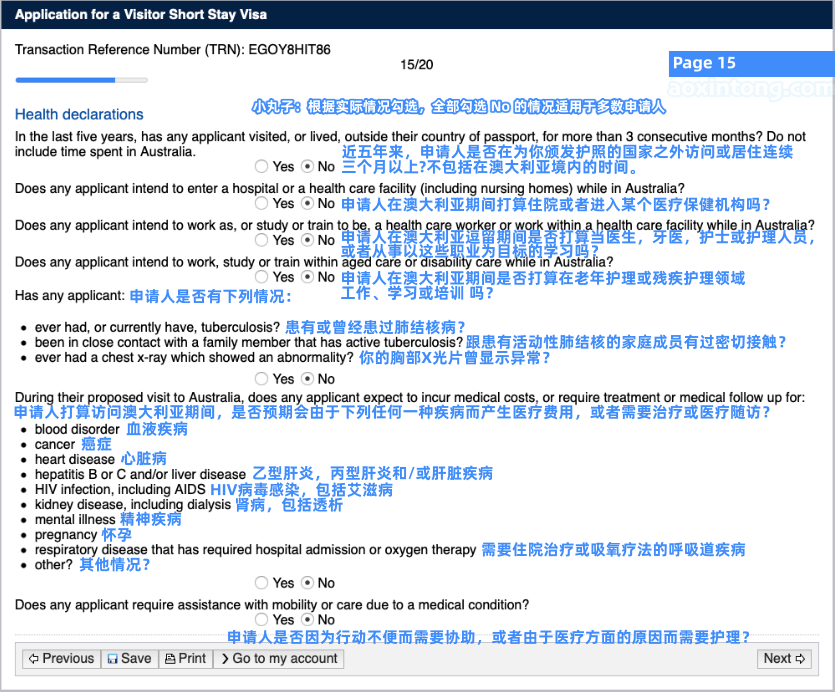835x692 pixels.
Task: Select Yes for mobility assistance question
Action: [x=262, y=620]
